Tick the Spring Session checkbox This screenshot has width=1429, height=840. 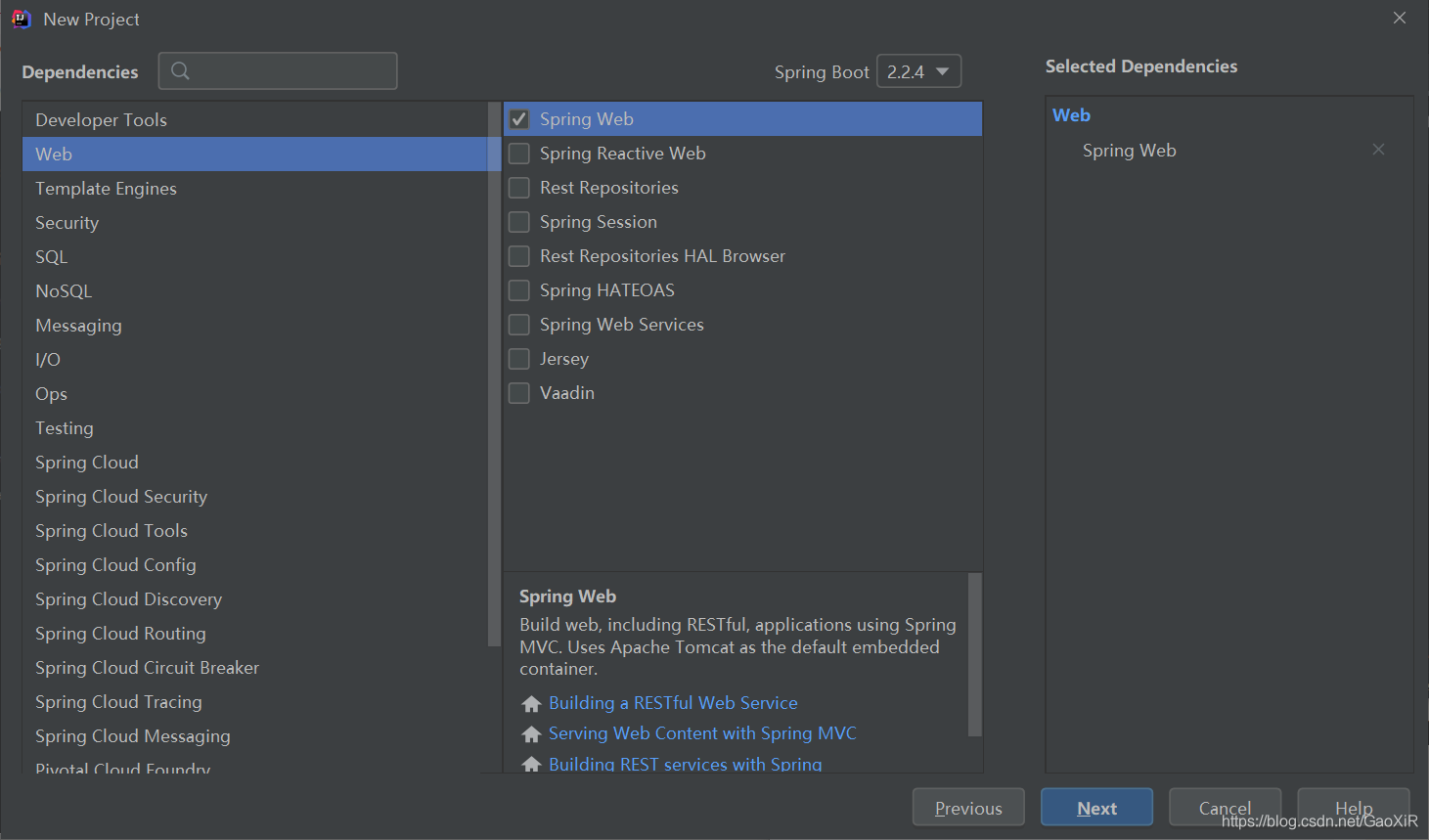(x=519, y=222)
